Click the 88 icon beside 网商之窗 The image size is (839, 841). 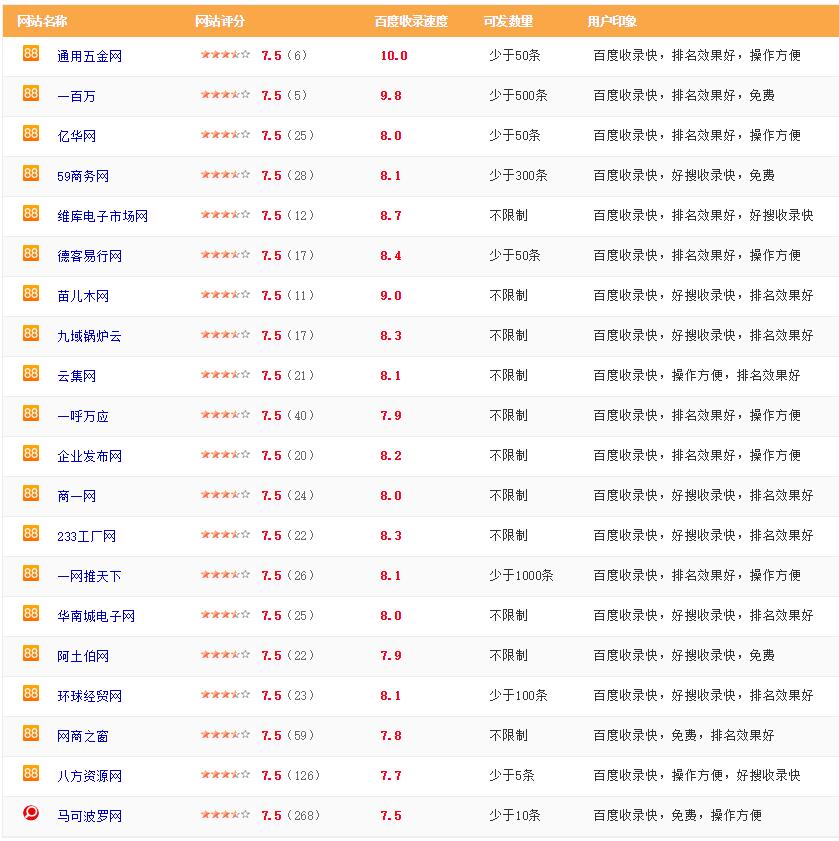(31, 734)
